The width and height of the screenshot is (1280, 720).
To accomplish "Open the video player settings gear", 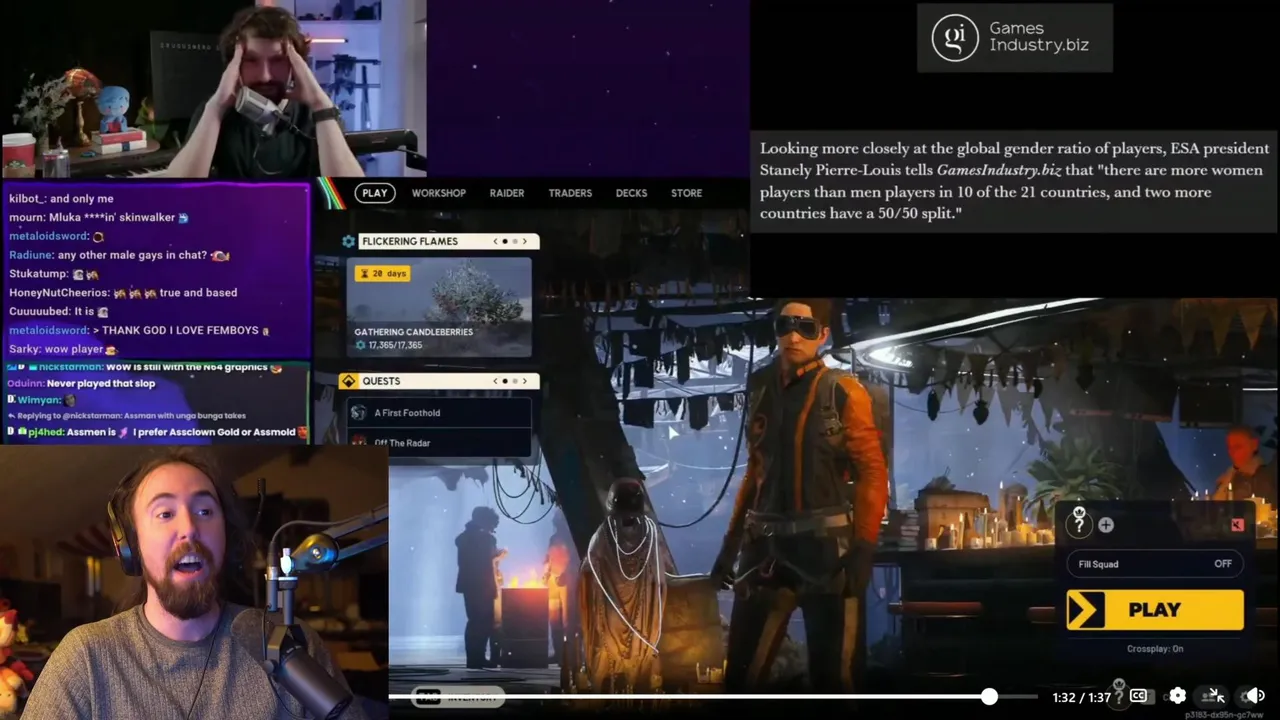I will pos(1177,696).
